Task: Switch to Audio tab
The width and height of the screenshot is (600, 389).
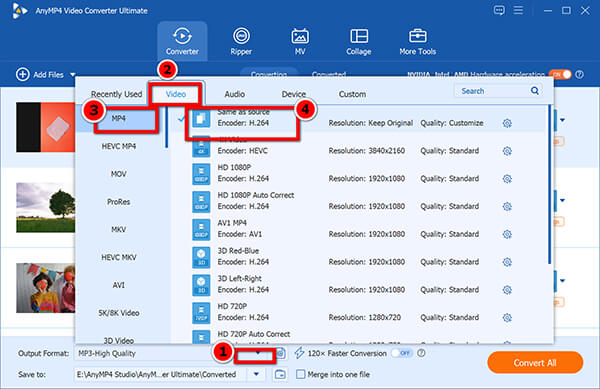Action: point(235,94)
